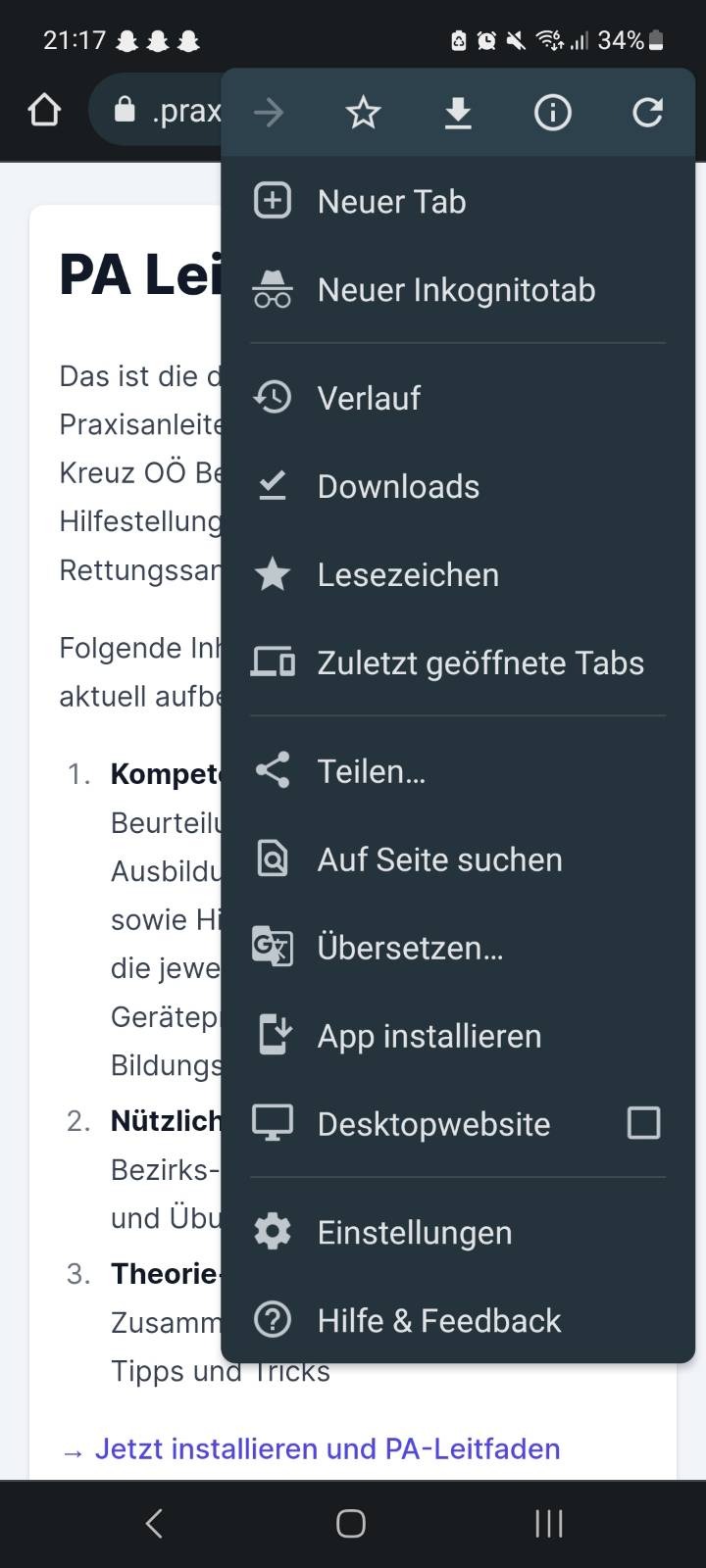Viewport: 706px width, 1568px height.
Task: Choose Auf Seite suchen
Action: 439,859
